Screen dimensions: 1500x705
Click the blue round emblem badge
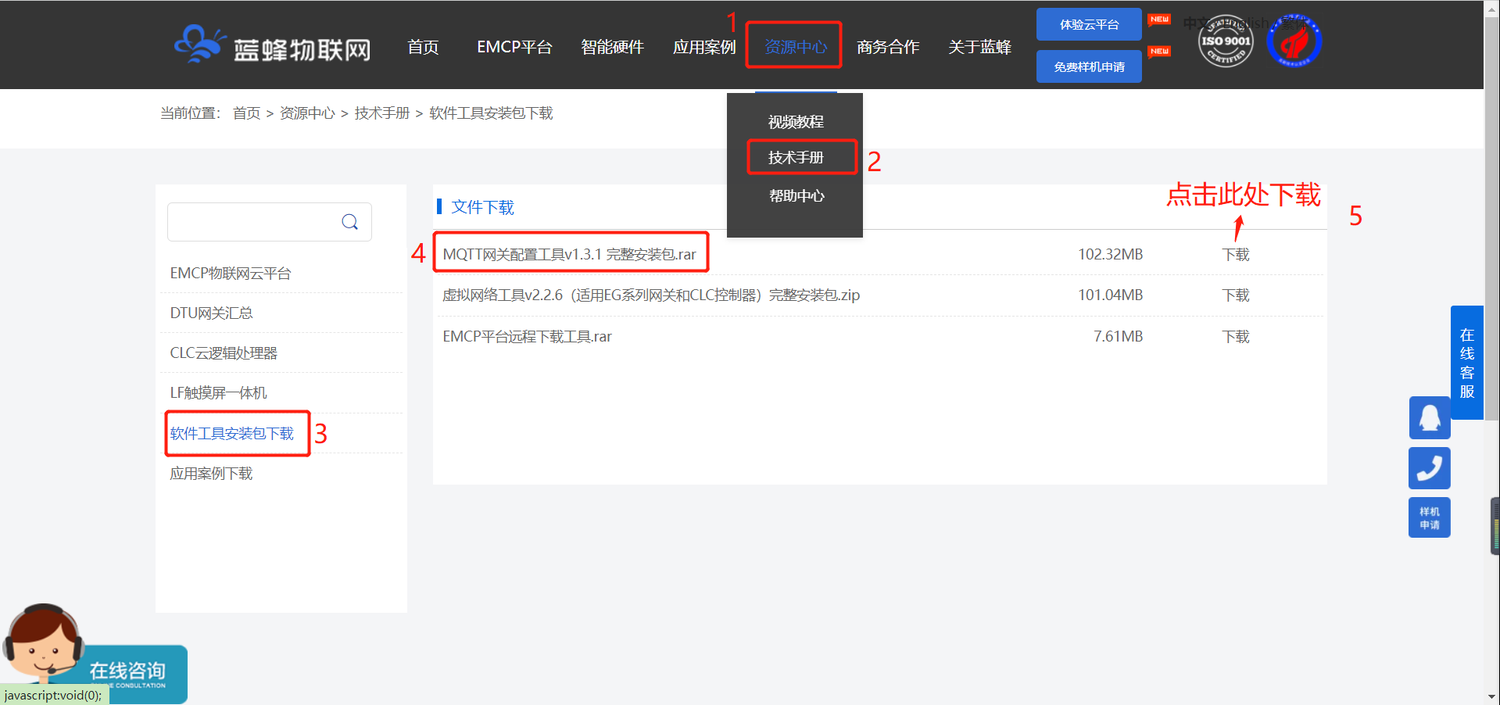pyautogui.click(x=1295, y=42)
